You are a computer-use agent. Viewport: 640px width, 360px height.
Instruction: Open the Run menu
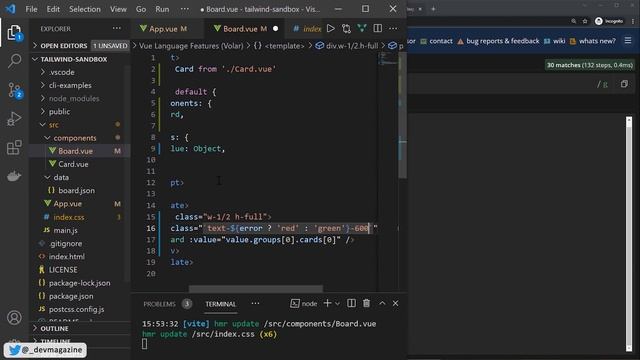point(162,9)
